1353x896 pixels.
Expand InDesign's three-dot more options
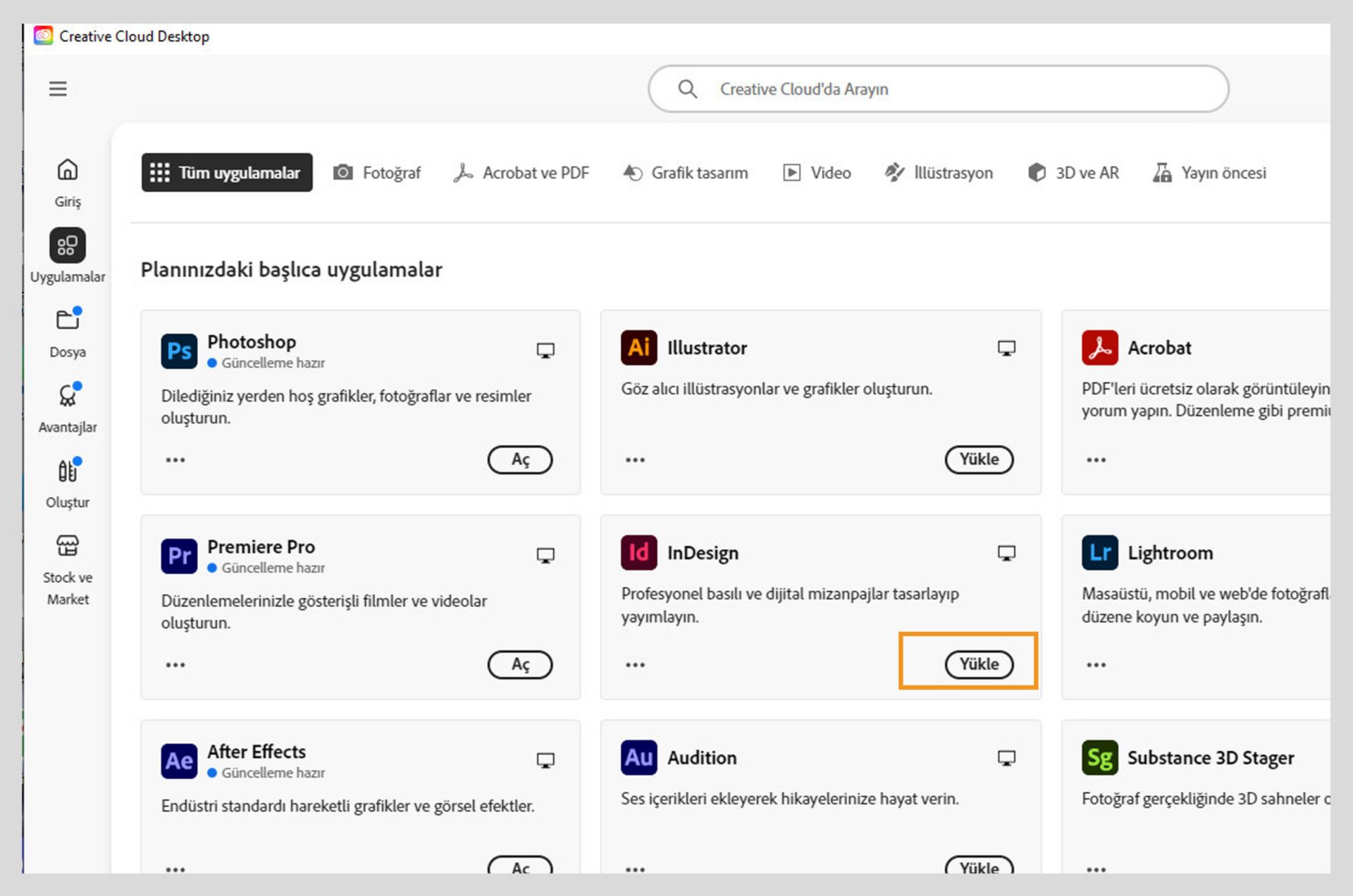635,665
